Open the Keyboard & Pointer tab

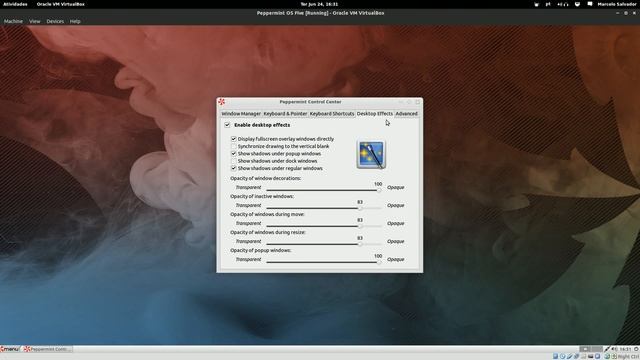click(285, 114)
